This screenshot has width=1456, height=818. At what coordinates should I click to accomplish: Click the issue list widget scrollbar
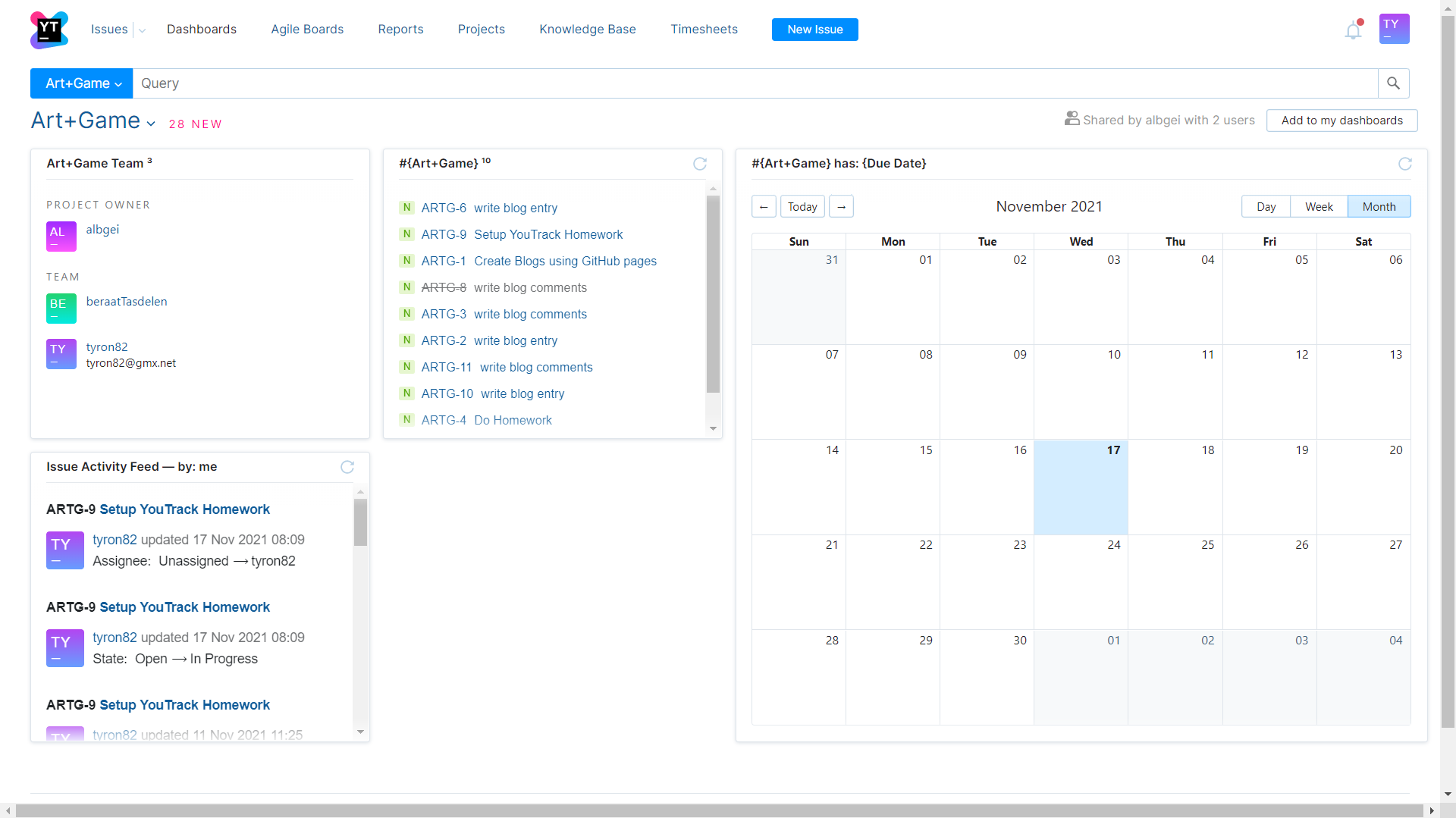coord(713,294)
